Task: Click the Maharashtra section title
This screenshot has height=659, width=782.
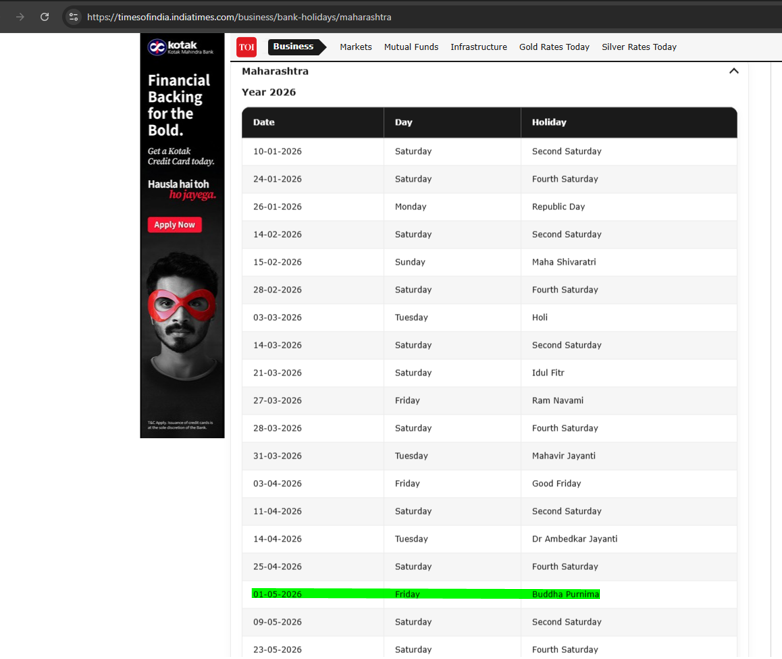Action: click(x=275, y=71)
